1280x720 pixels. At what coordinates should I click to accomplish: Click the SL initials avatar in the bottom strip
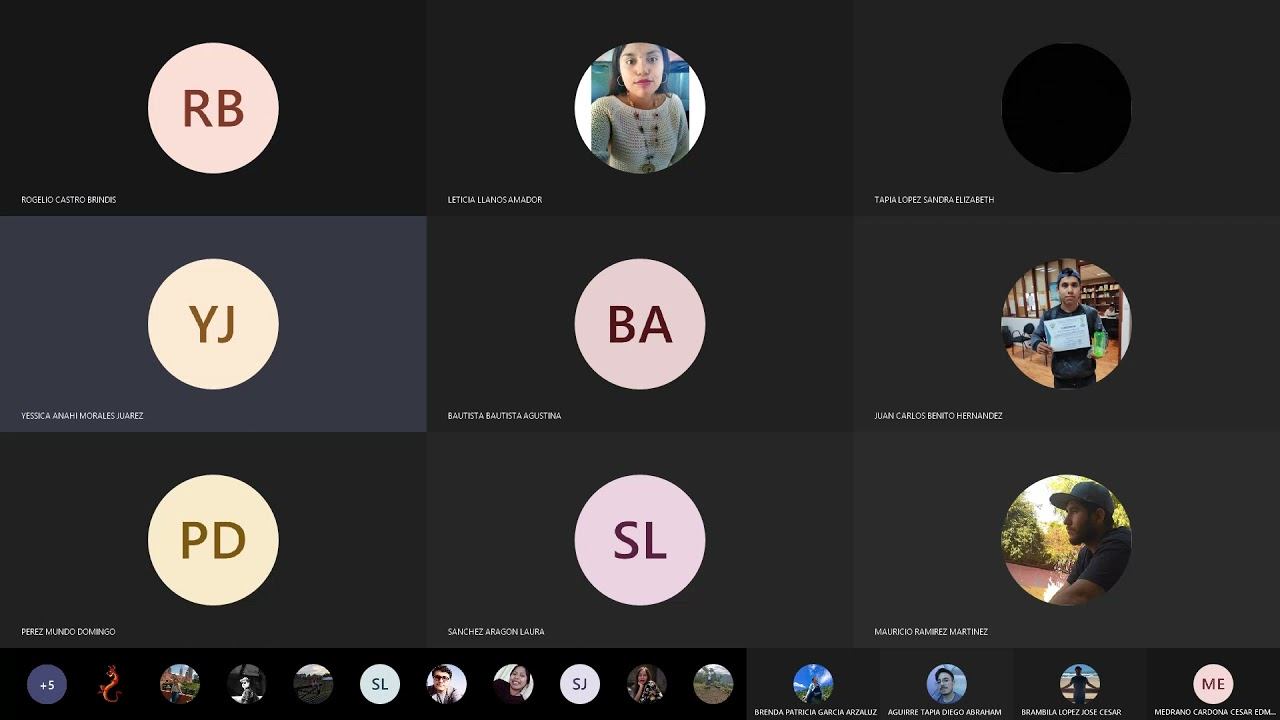(x=380, y=684)
